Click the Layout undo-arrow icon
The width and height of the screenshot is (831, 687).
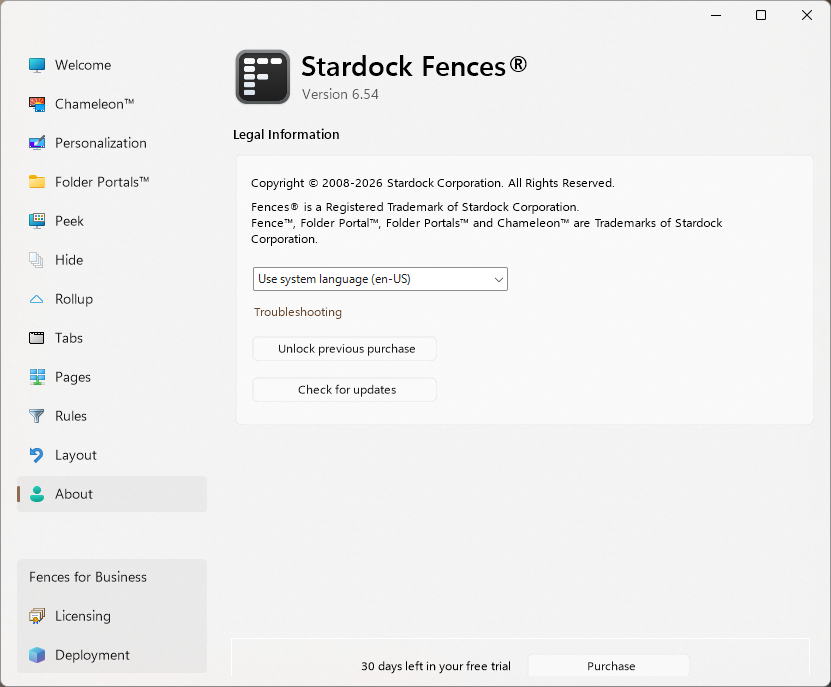[x=37, y=455]
